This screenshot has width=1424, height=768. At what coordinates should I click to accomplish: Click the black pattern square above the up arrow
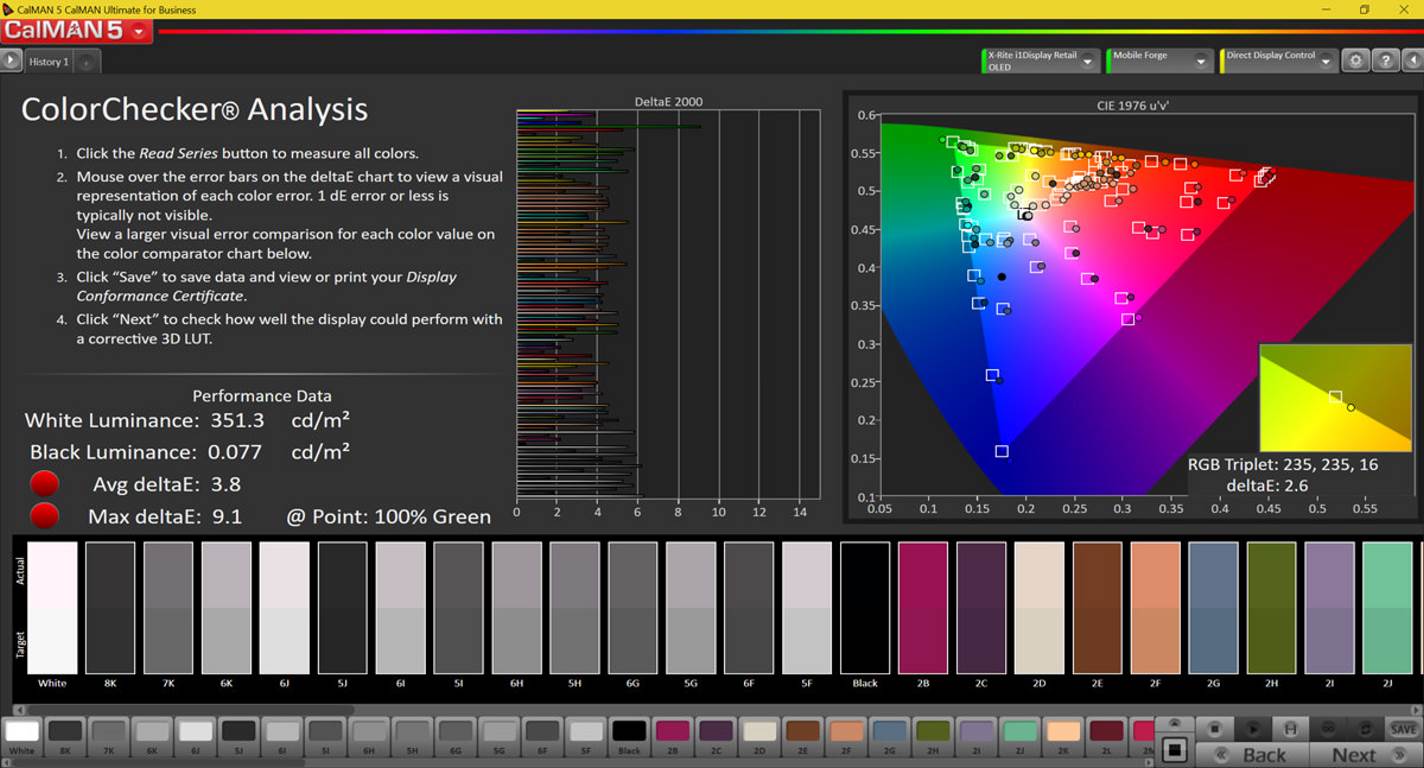[x=1175, y=749]
